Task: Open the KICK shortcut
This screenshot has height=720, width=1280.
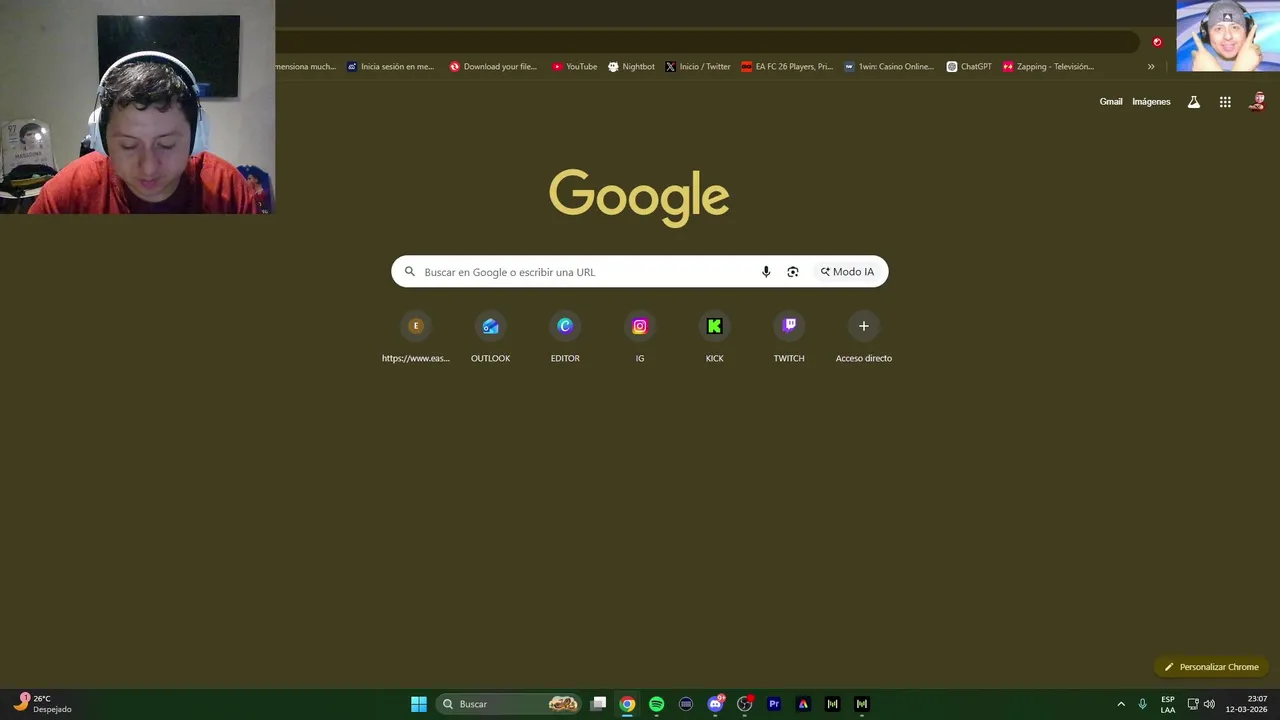Action: coord(714,338)
